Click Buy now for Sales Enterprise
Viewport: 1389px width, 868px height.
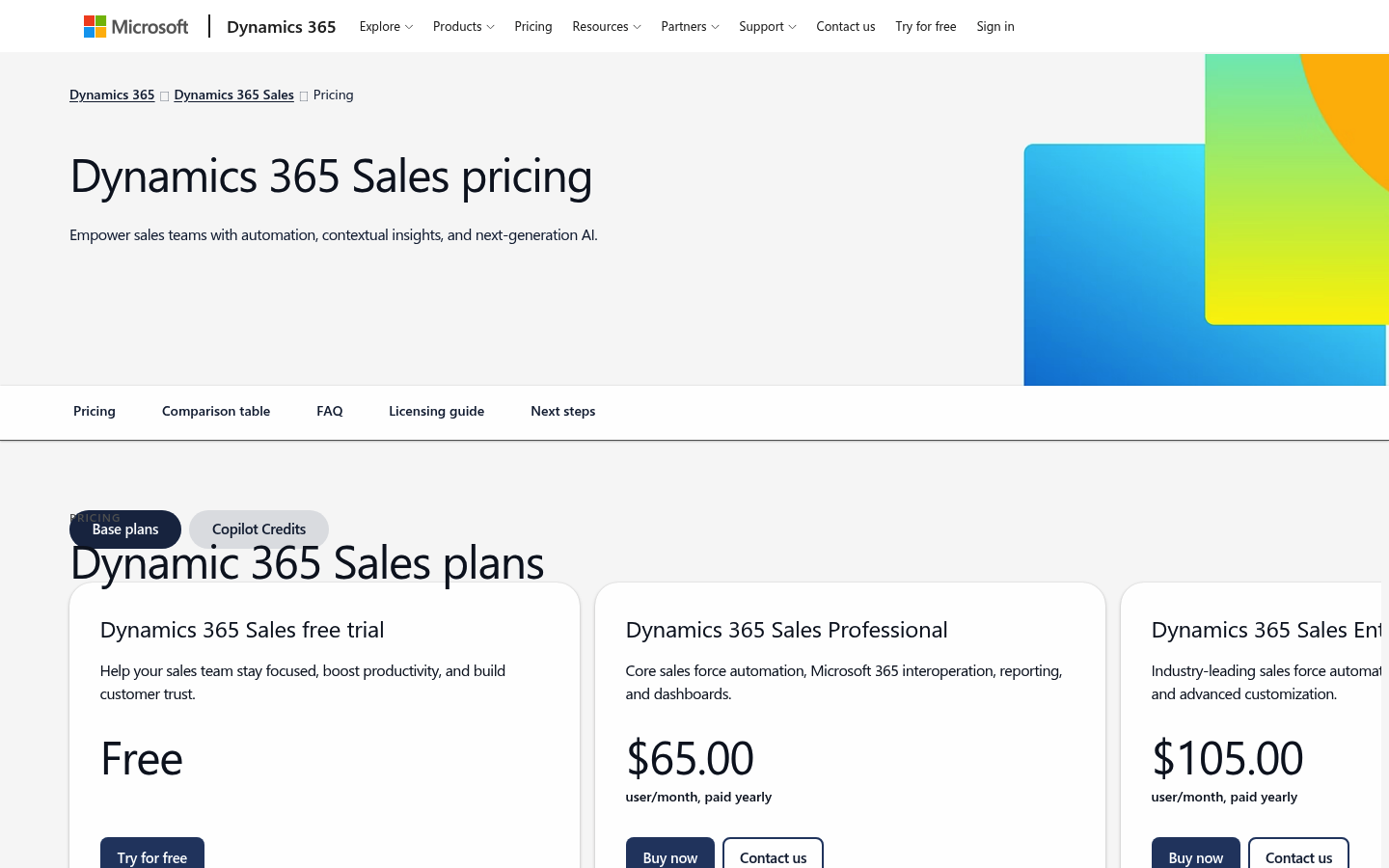(1196, 854)
